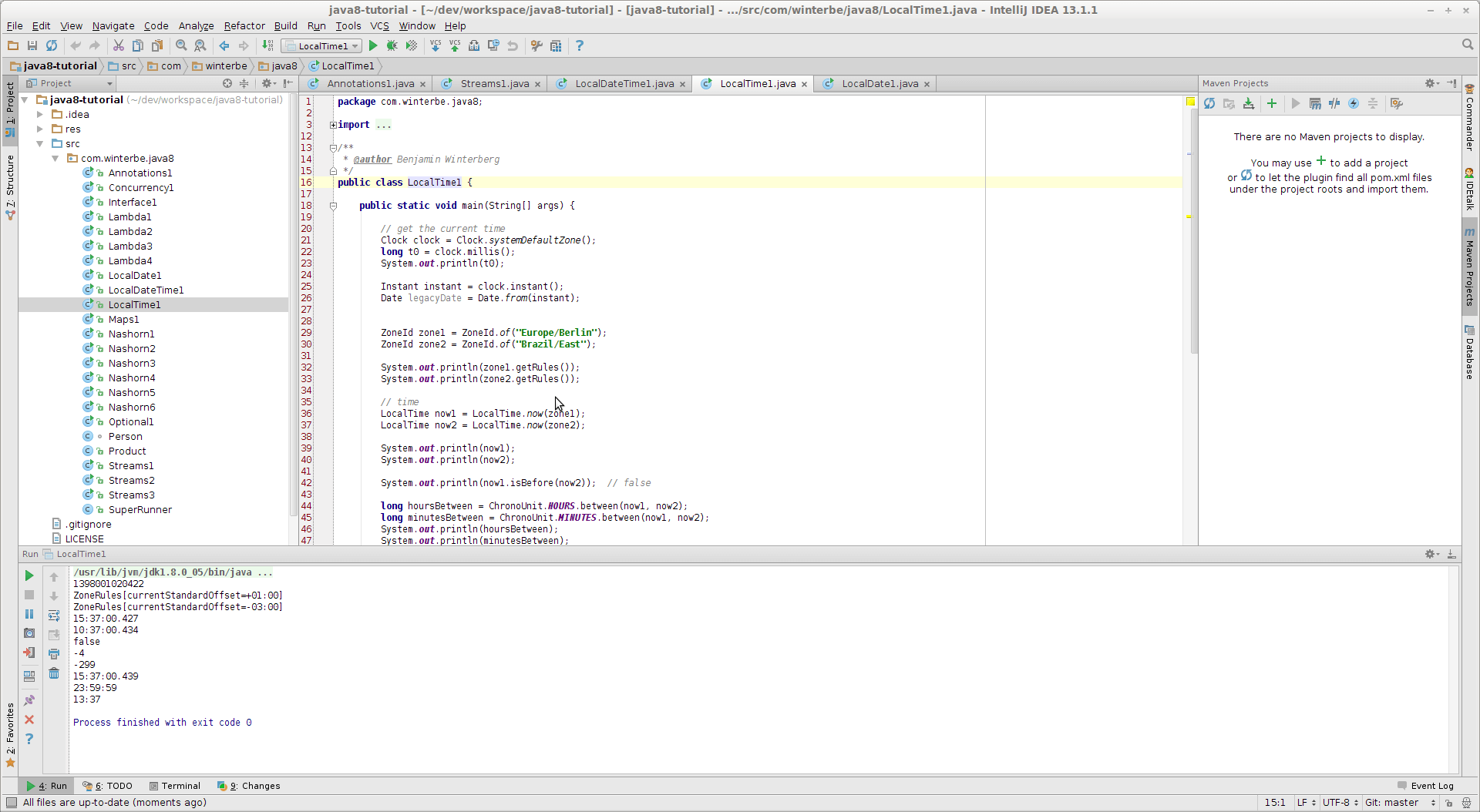The height and width of the screenshot is (812, 1480).
Task: Toggle Maven offline mode button
Action: click(1334, 104)
